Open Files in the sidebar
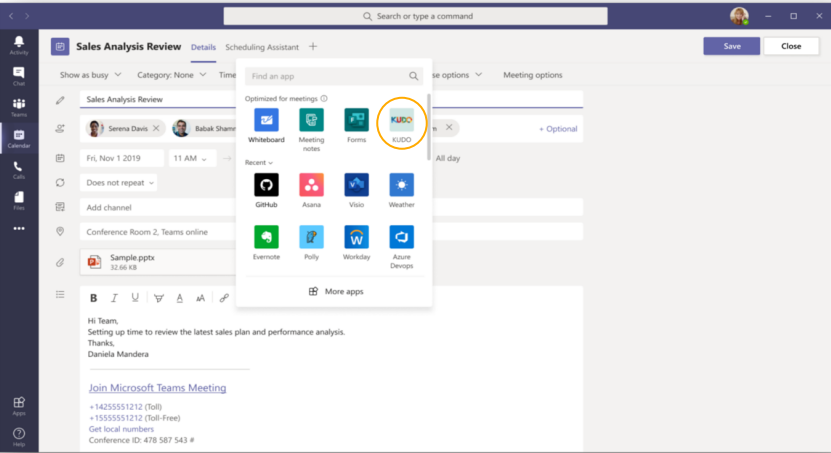Viewport: 831px width, 453px height. pos(19,201)
